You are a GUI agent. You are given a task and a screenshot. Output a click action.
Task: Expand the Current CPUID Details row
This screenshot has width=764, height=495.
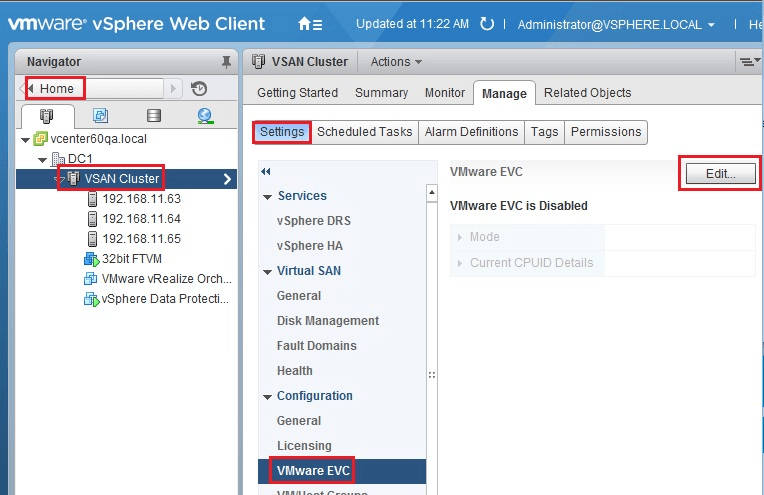pyautogui.click(x=459, y=263)
